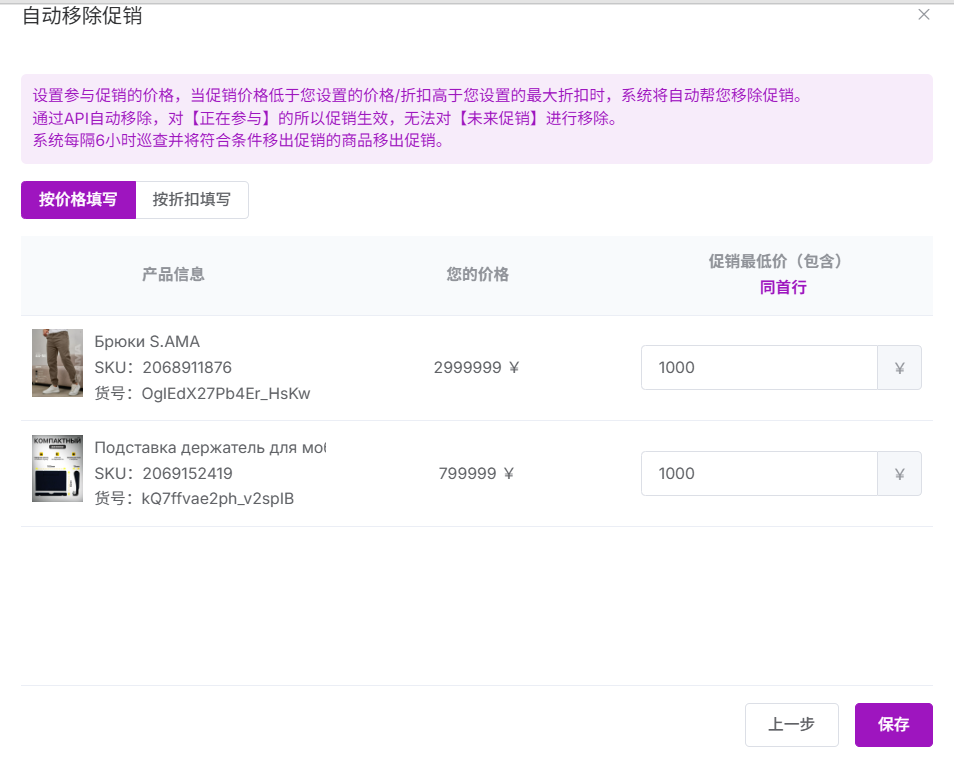
Task: Close the 自动移除促销 dialog
Action: pos(923,14)
